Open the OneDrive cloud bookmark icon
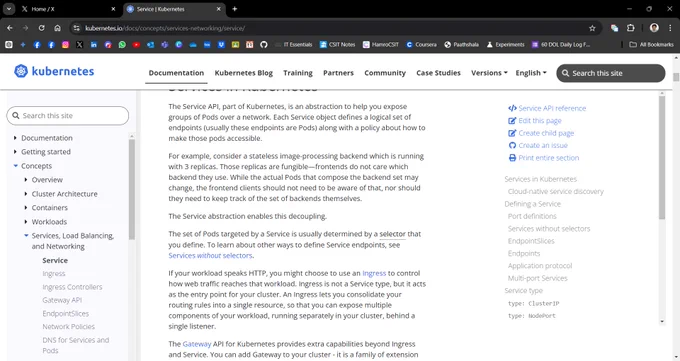The image size is (680, 361). [193, 45]
